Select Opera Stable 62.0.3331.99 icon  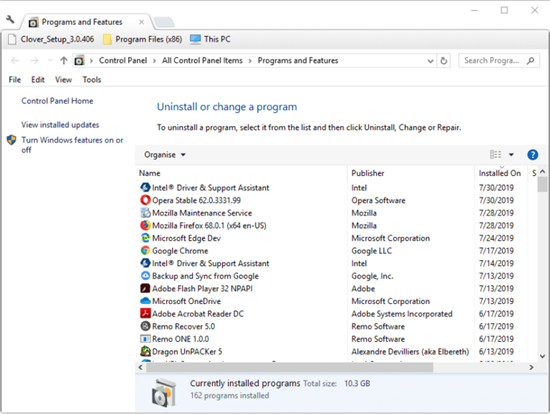145,200
